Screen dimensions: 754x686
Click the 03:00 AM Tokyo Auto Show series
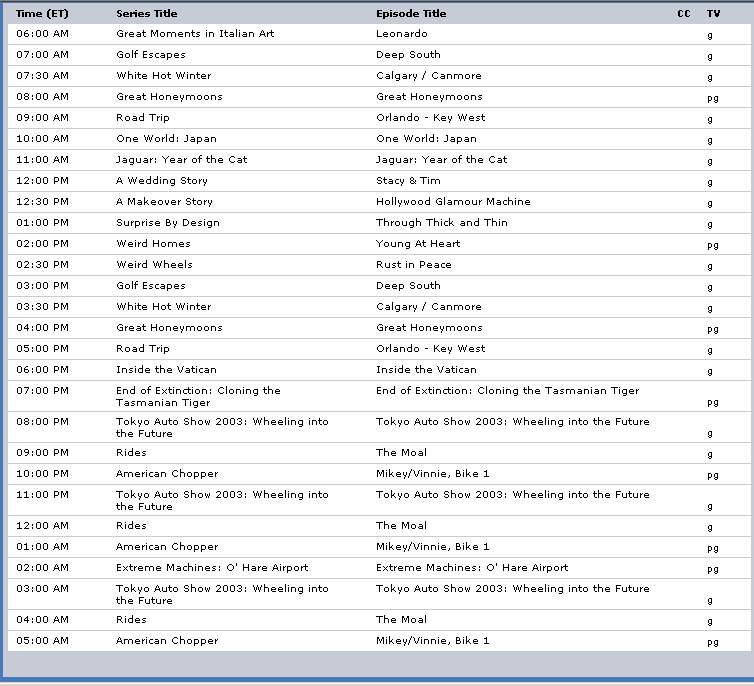[222, 595]
